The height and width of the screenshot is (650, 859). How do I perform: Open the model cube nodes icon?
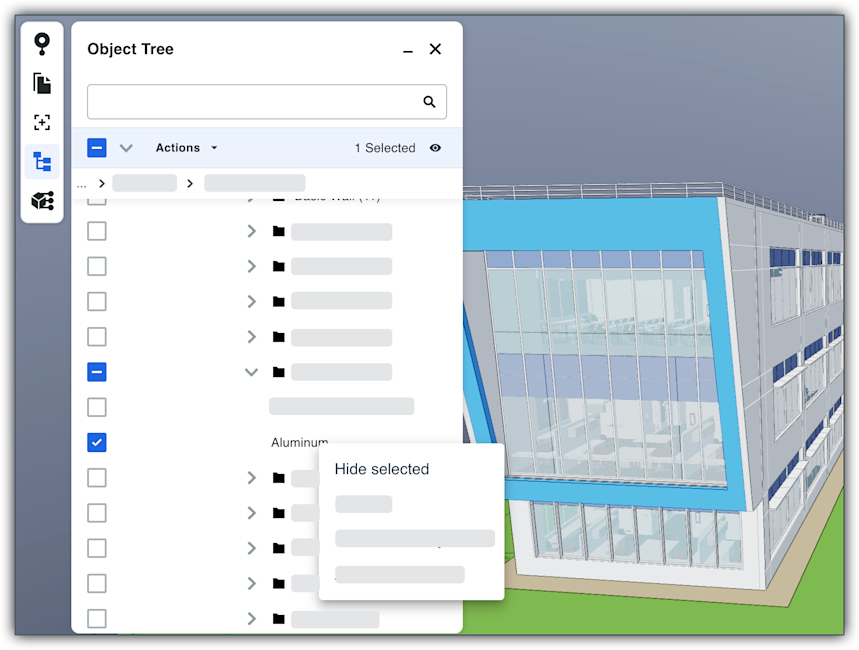coord(42,201)
